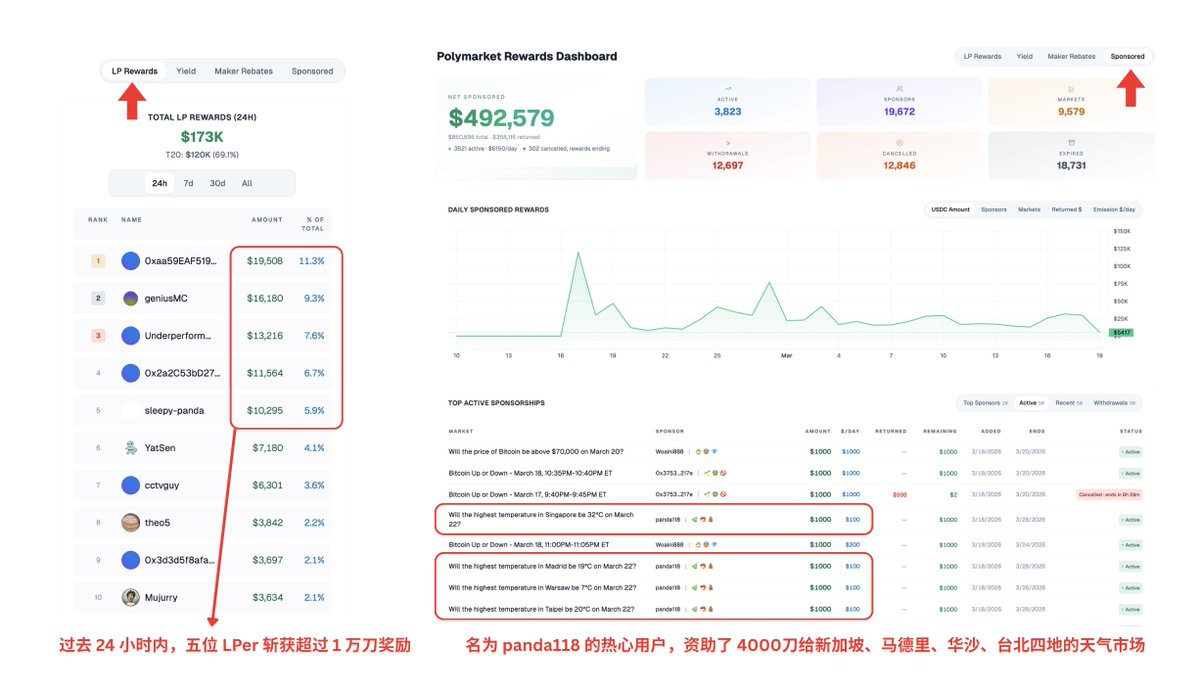
Task: Click the avatar next to 0x2a2C53bD27
Action: (130, 373)
